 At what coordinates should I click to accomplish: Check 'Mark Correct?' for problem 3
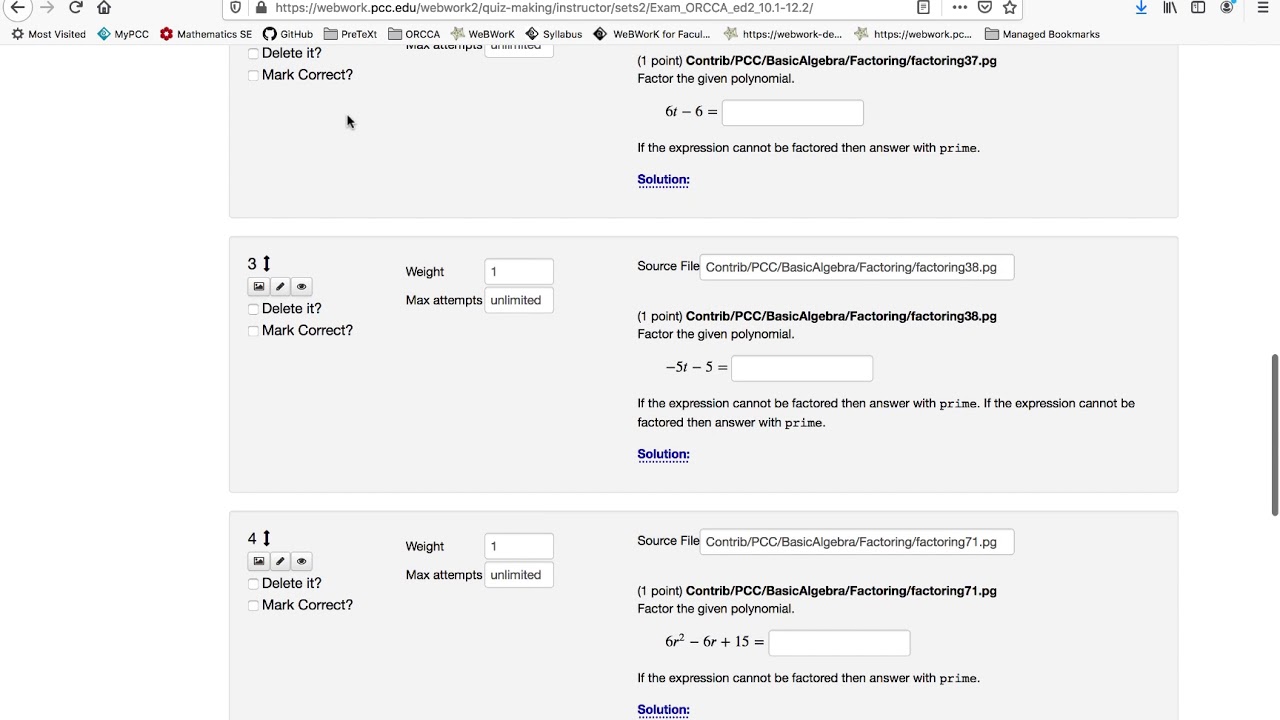(x=253, y=331)
